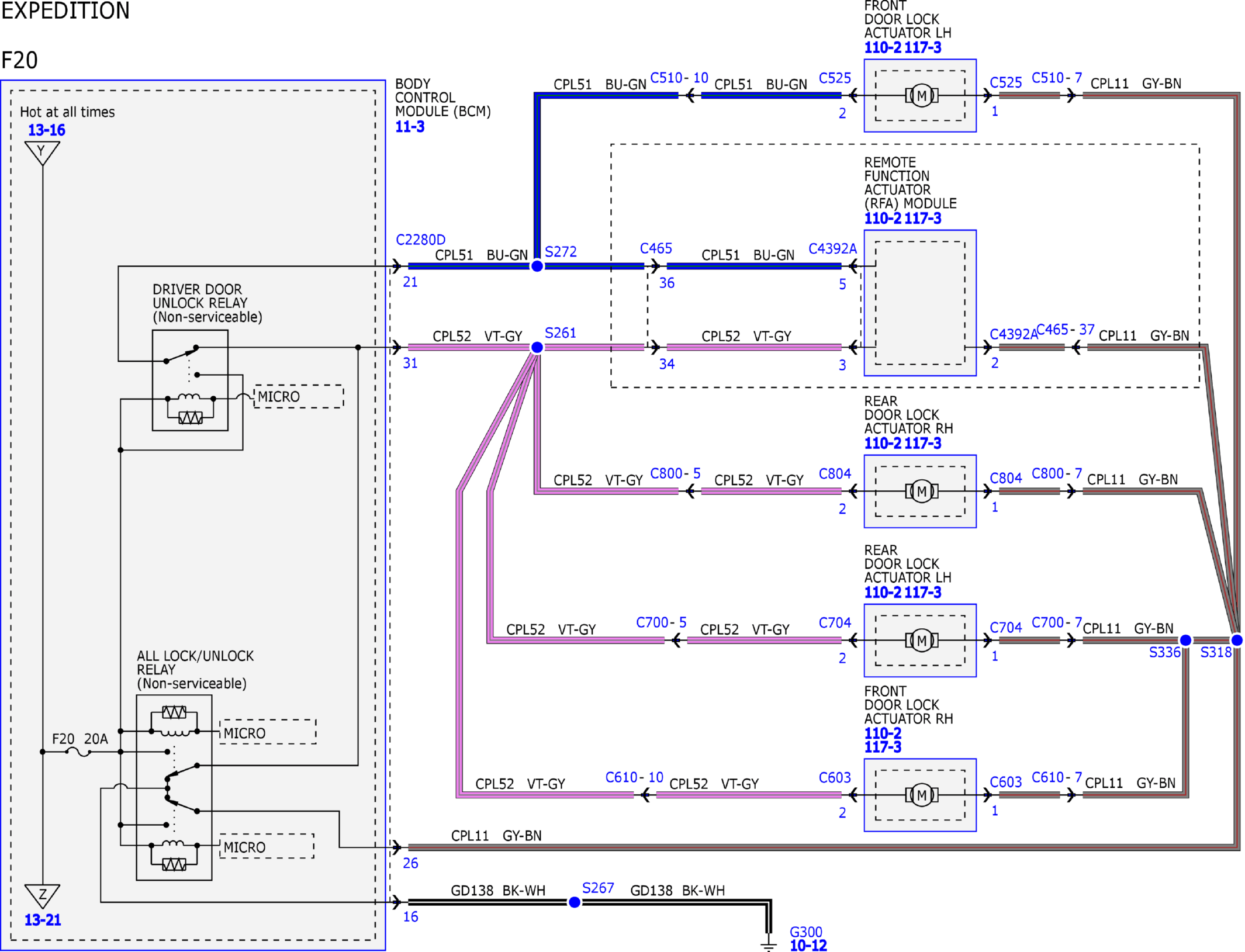Click the 'CPL51 BU-GN' label beside C2280D pin 21
The width and height of the screenshot is (1245, 952).
(481, 255)
